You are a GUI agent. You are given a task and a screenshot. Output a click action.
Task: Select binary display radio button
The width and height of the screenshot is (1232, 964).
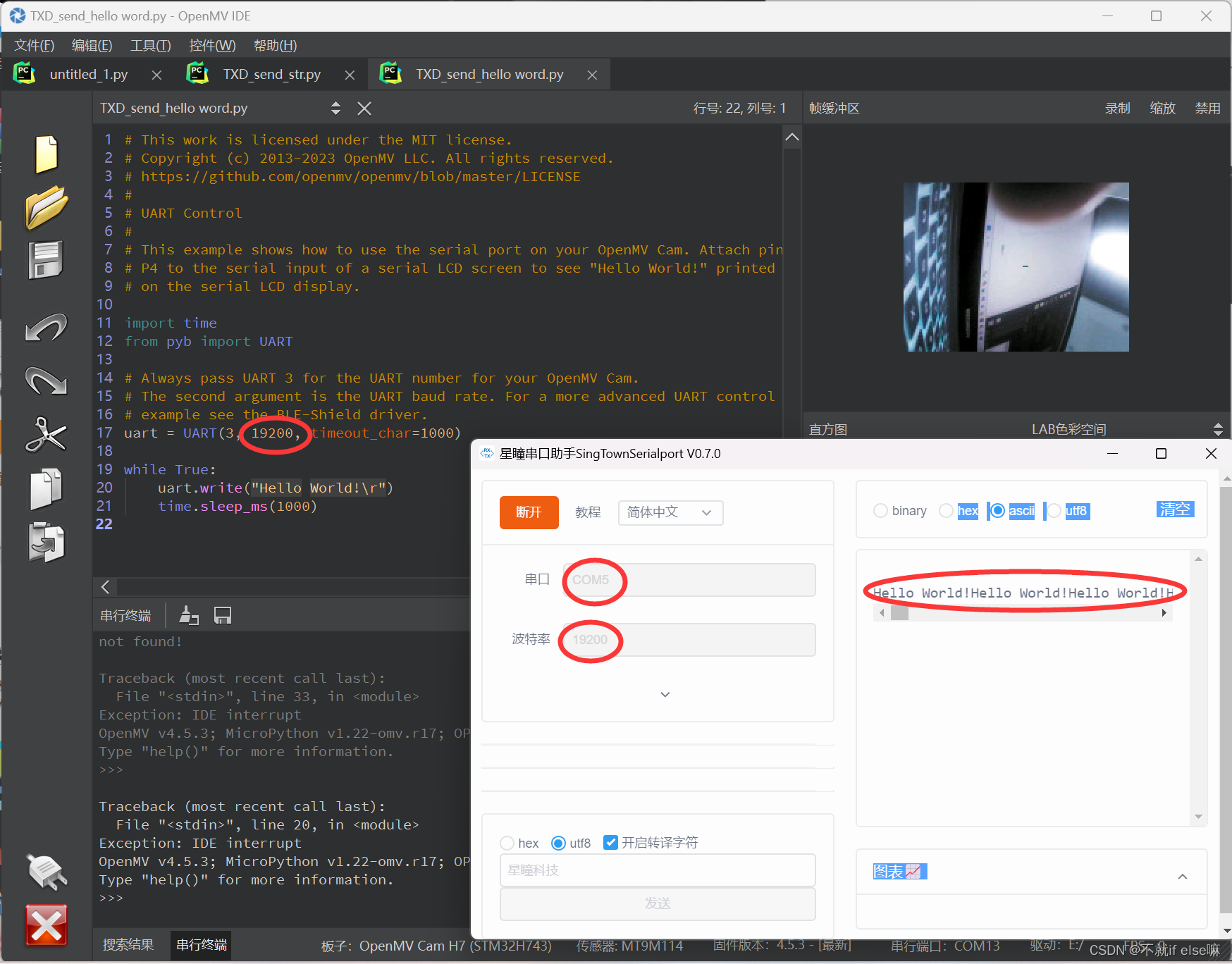880,511
